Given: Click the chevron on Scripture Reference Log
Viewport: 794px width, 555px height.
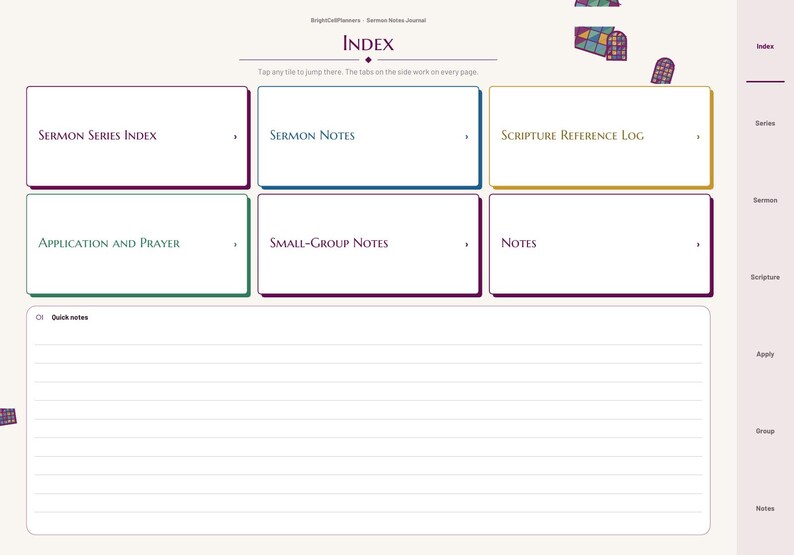Looking at the screenshot, I should click(698, 137).
